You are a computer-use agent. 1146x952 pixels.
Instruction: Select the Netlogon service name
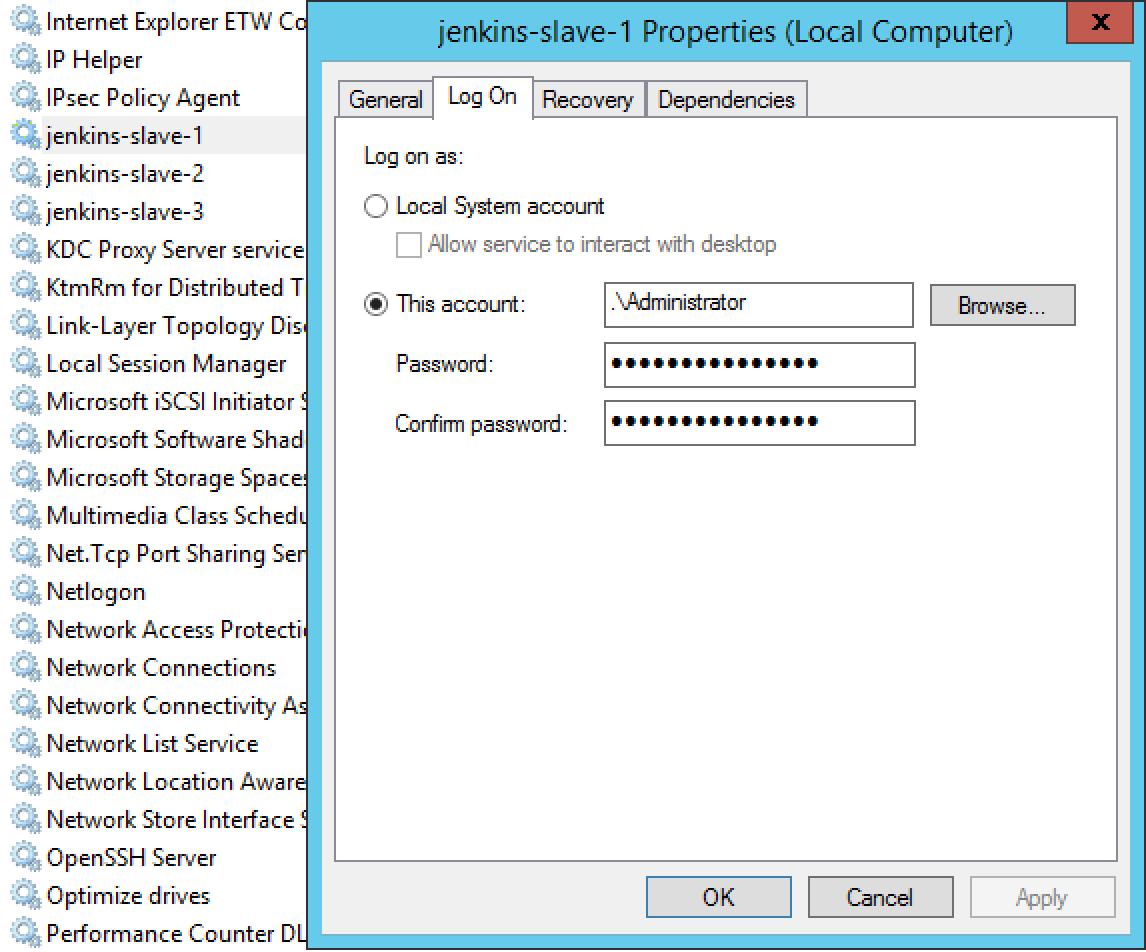click(x=96, y=592)
